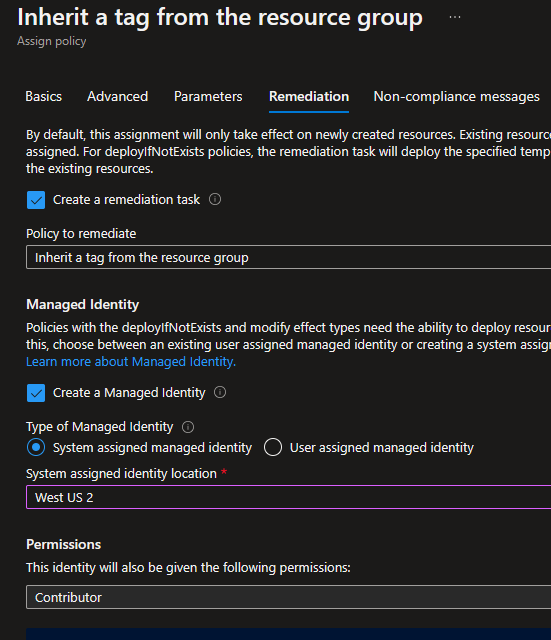The width and height of the screenshot is (551, 640).
Task: Open Learn more about Managed Identity link
Action: point(131,362)
